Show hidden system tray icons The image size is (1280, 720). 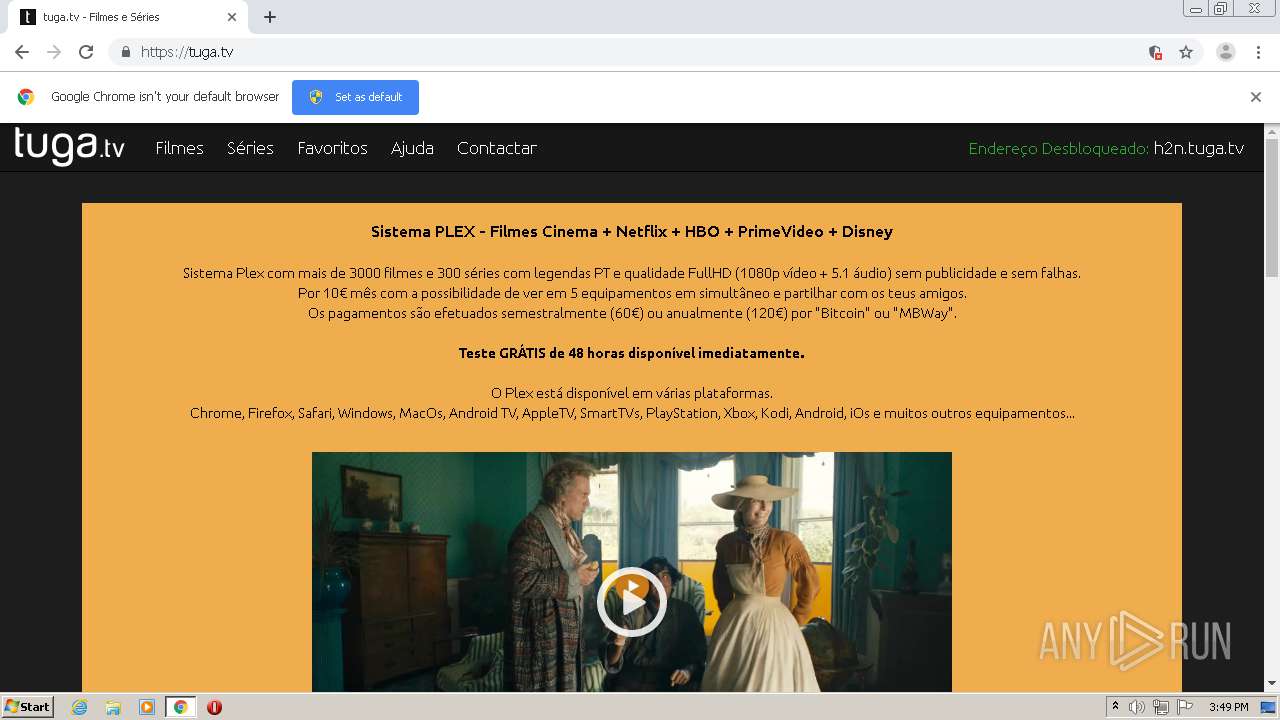1115,706
